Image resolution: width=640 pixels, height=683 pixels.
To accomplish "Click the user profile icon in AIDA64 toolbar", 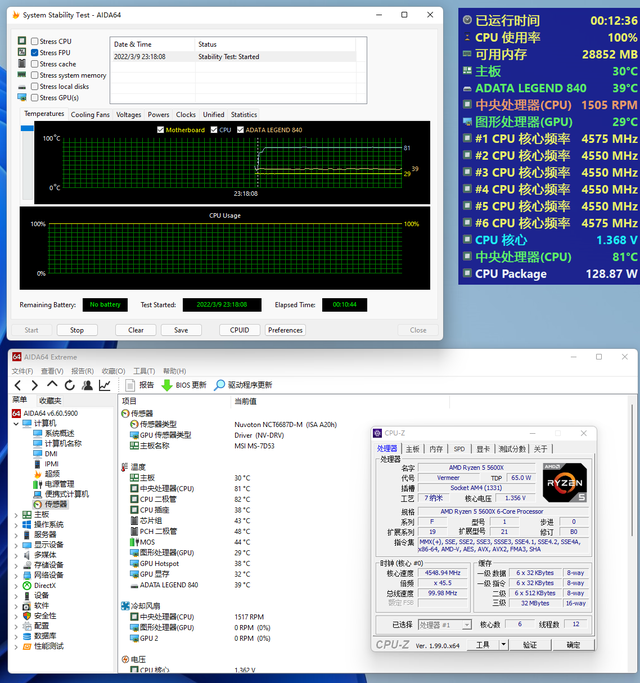I will (x=87, y=385).
